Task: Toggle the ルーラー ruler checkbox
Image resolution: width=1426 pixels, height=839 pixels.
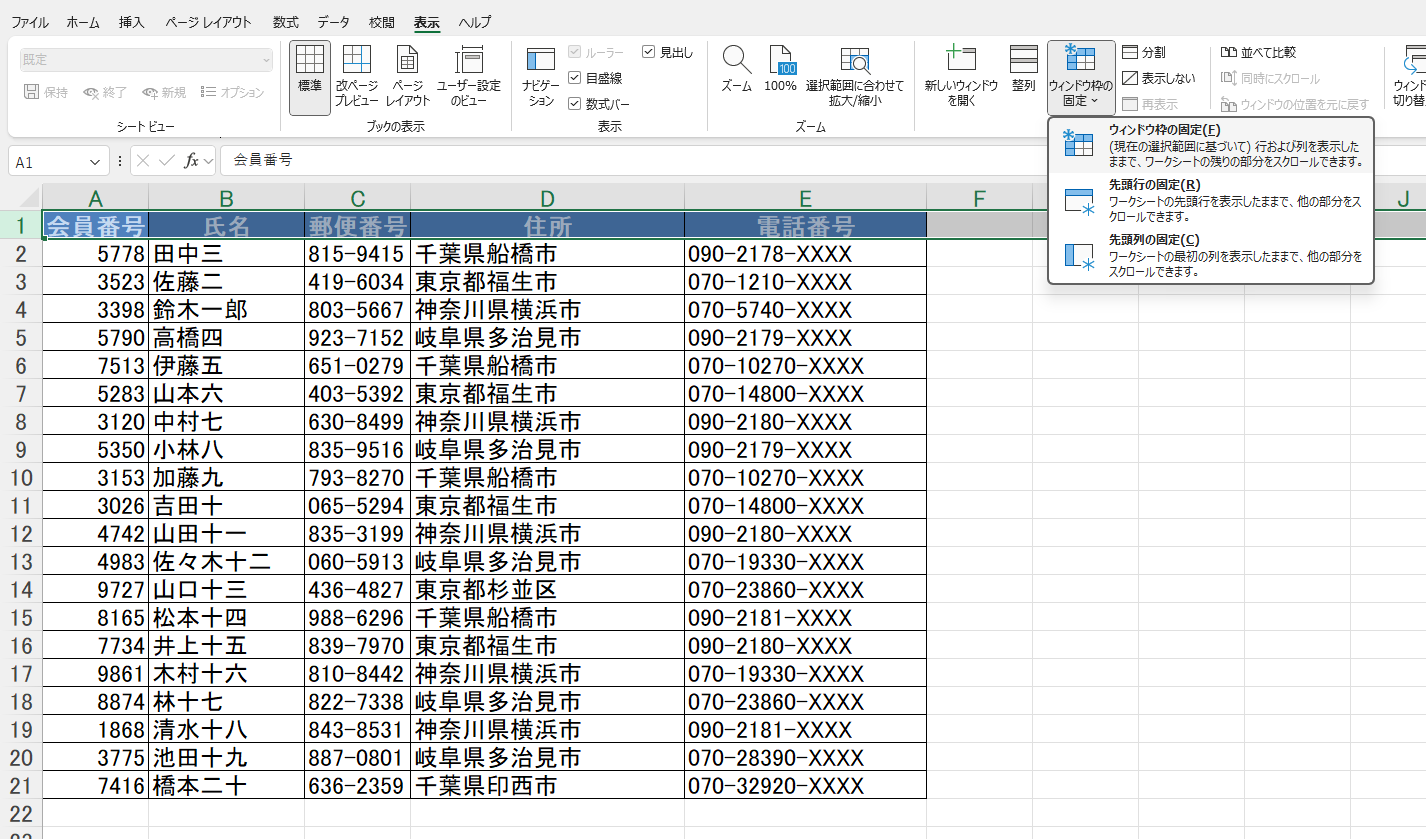Action: point(574,52)
